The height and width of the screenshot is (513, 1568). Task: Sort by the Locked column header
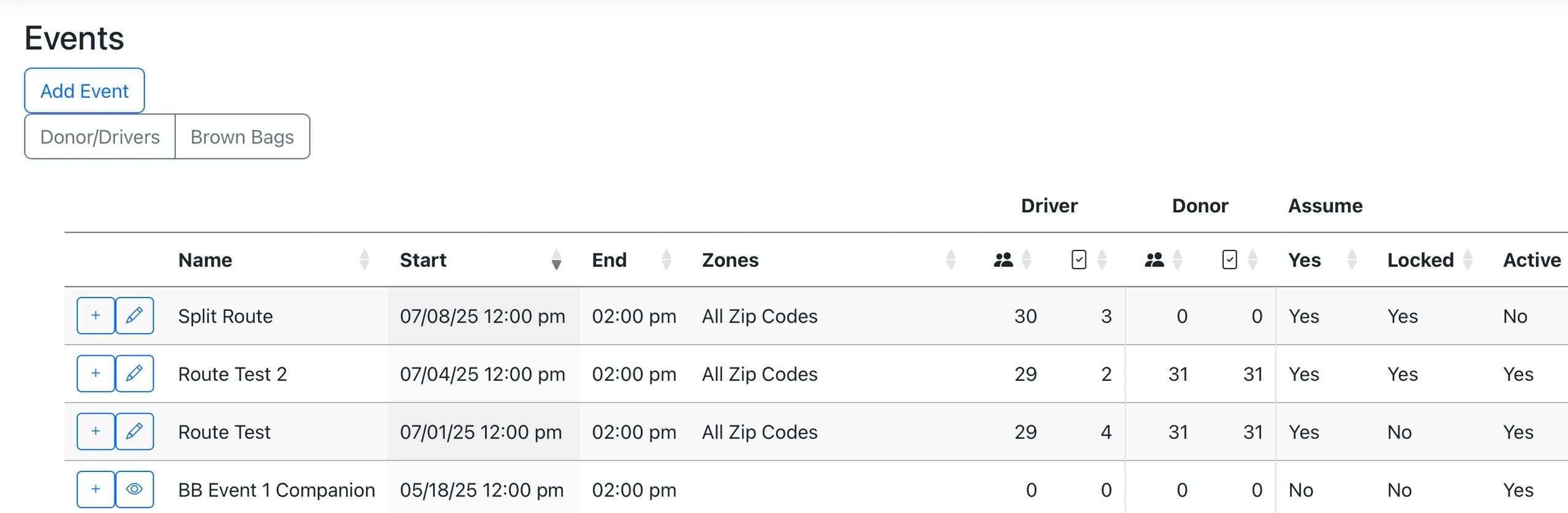1420,260
